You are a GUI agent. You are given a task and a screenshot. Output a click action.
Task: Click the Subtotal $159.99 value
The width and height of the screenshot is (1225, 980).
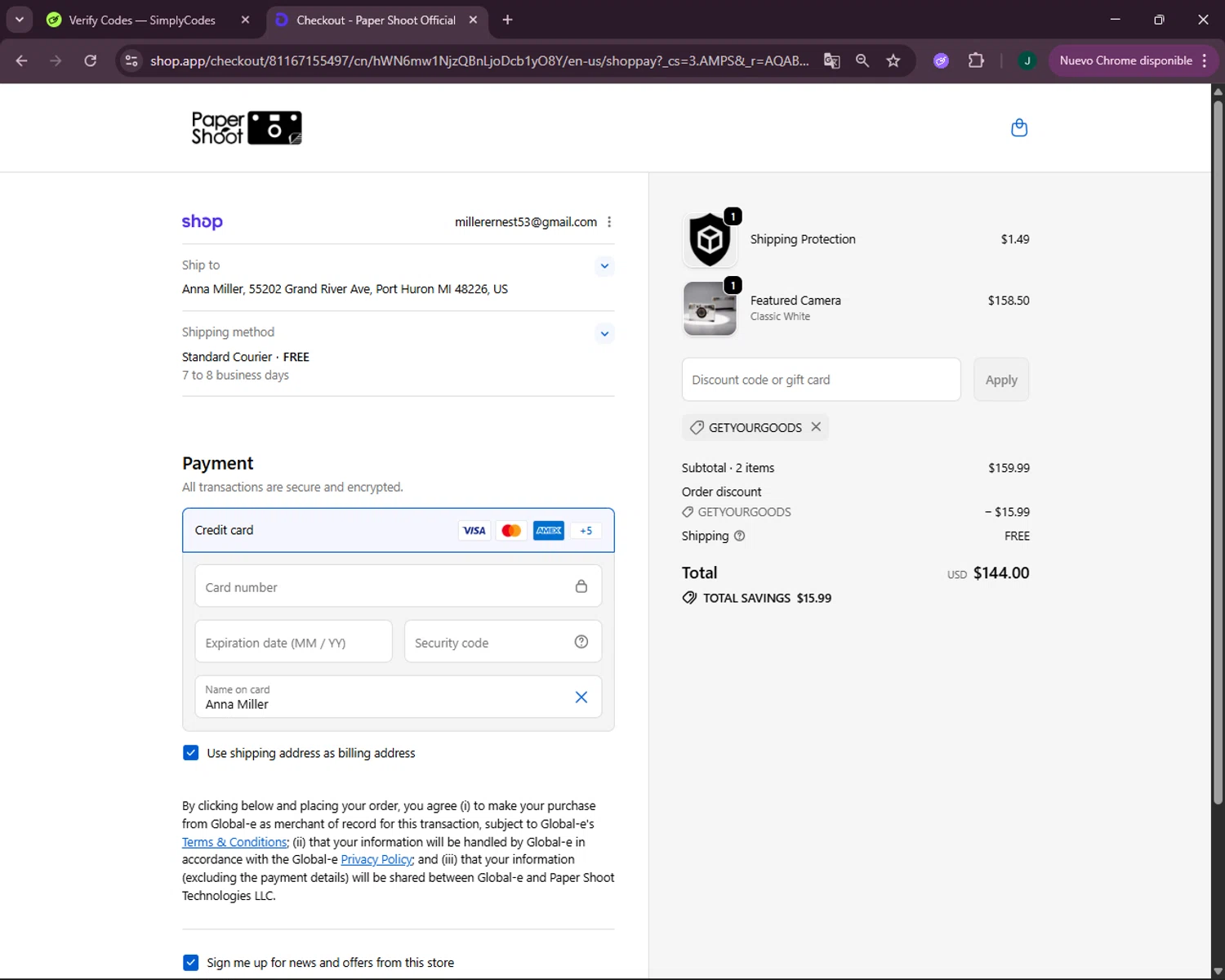(x=1009, y=468)
